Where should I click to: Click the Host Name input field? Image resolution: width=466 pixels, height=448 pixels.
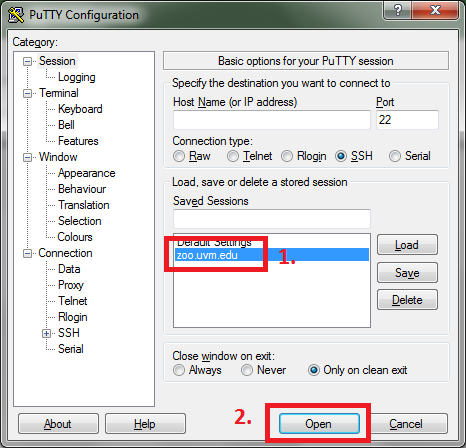pyautogui.click(x=272, y=120)
